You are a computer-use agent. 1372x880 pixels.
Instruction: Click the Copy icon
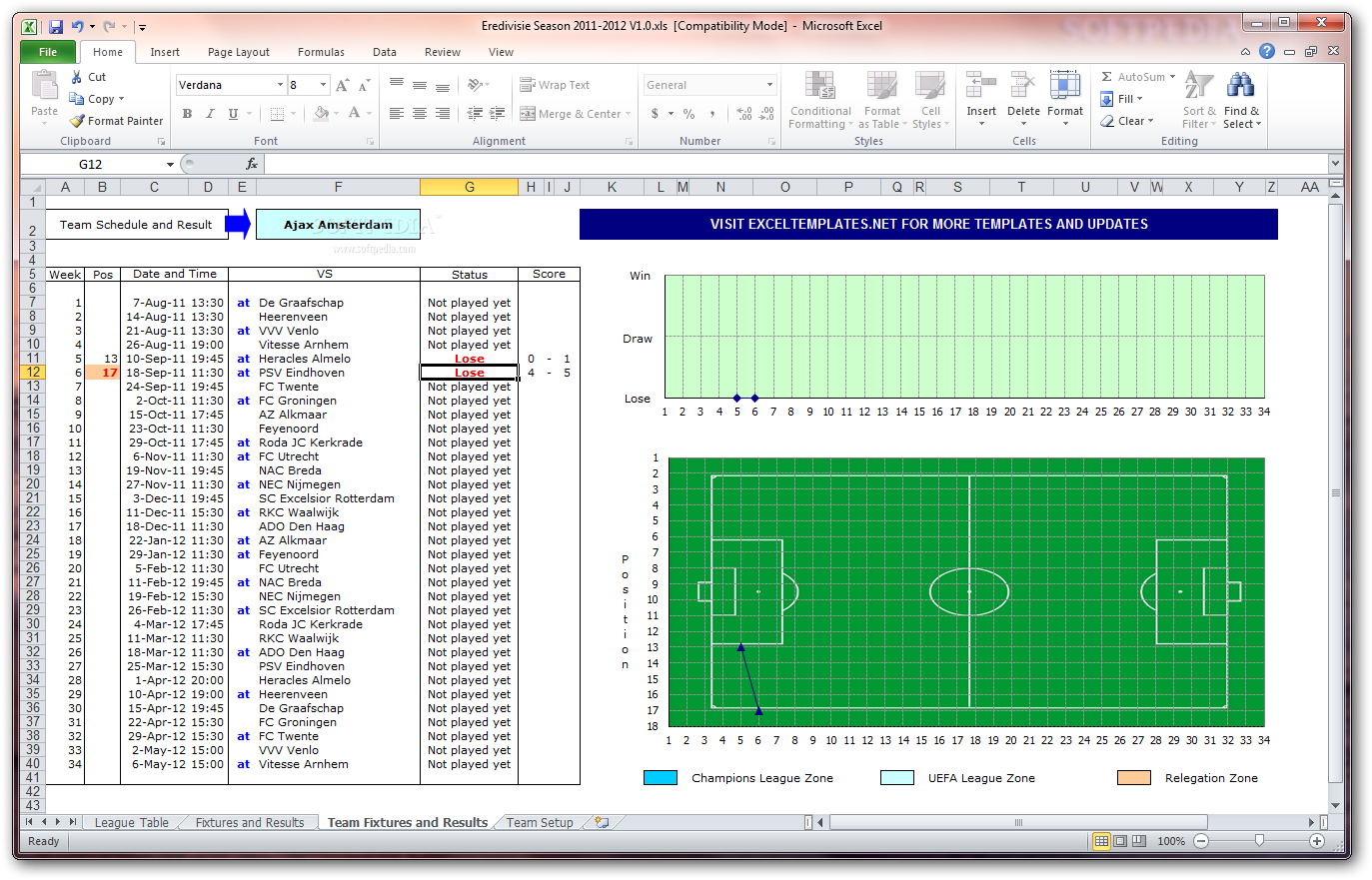click(77, 99)
